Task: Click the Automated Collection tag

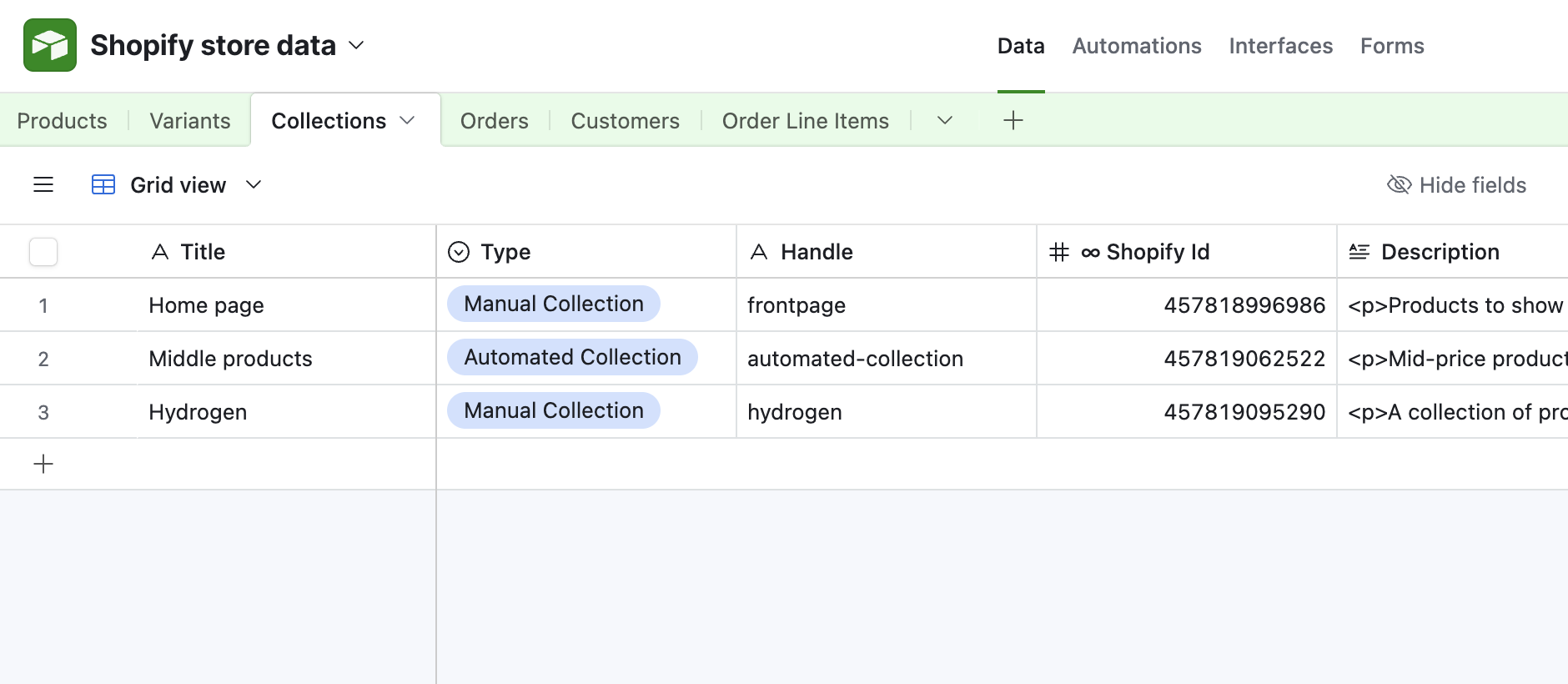Action: [572, 357]
